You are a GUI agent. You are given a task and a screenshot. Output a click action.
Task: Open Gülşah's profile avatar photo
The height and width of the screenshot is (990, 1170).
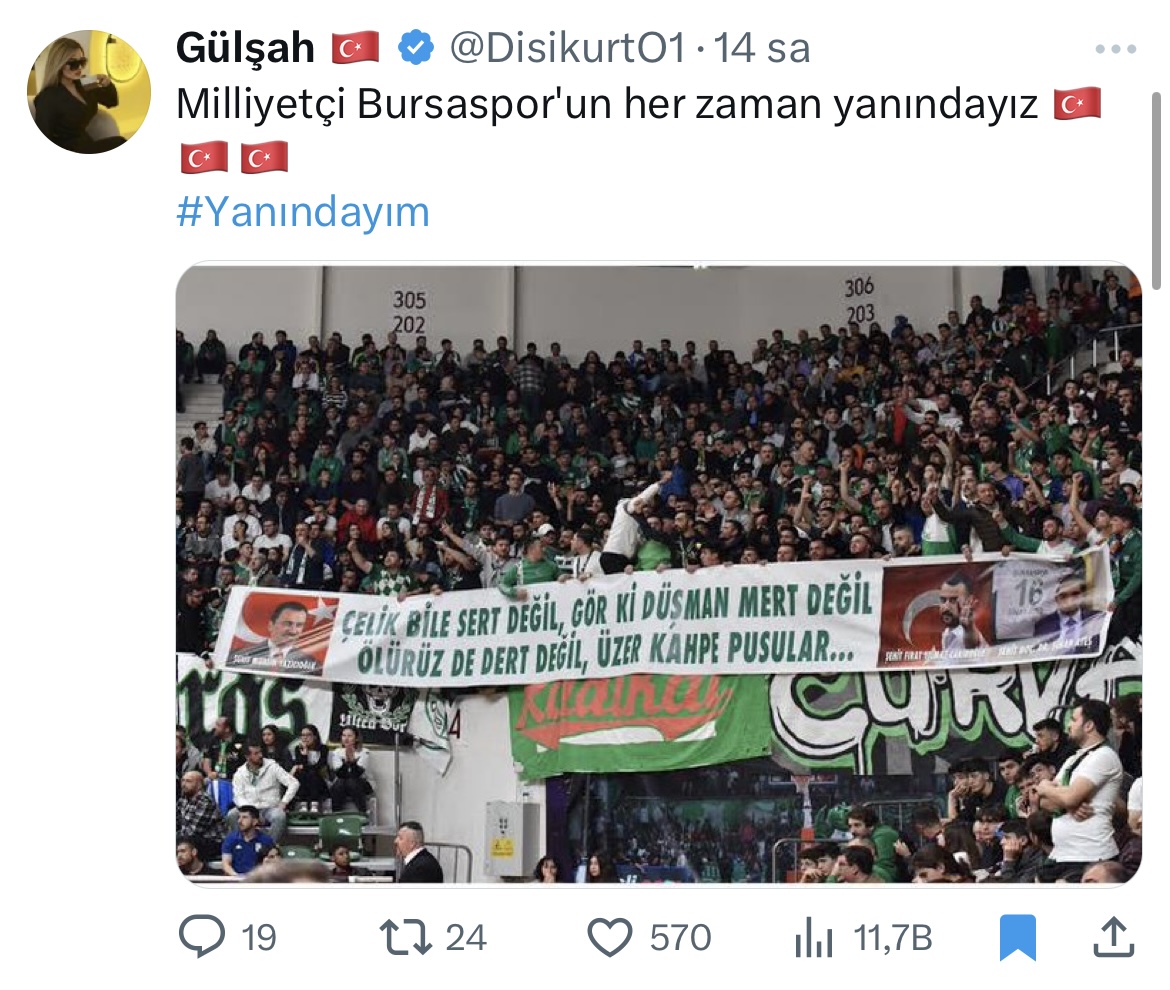tap(89, 92)
